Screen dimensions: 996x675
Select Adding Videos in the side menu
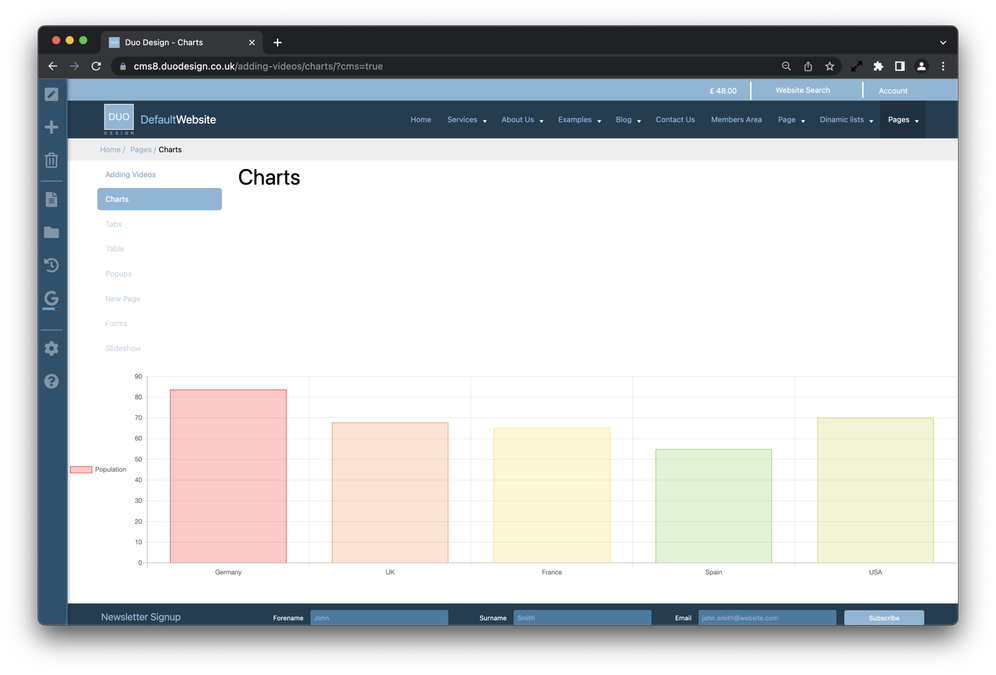coord(131,174)
